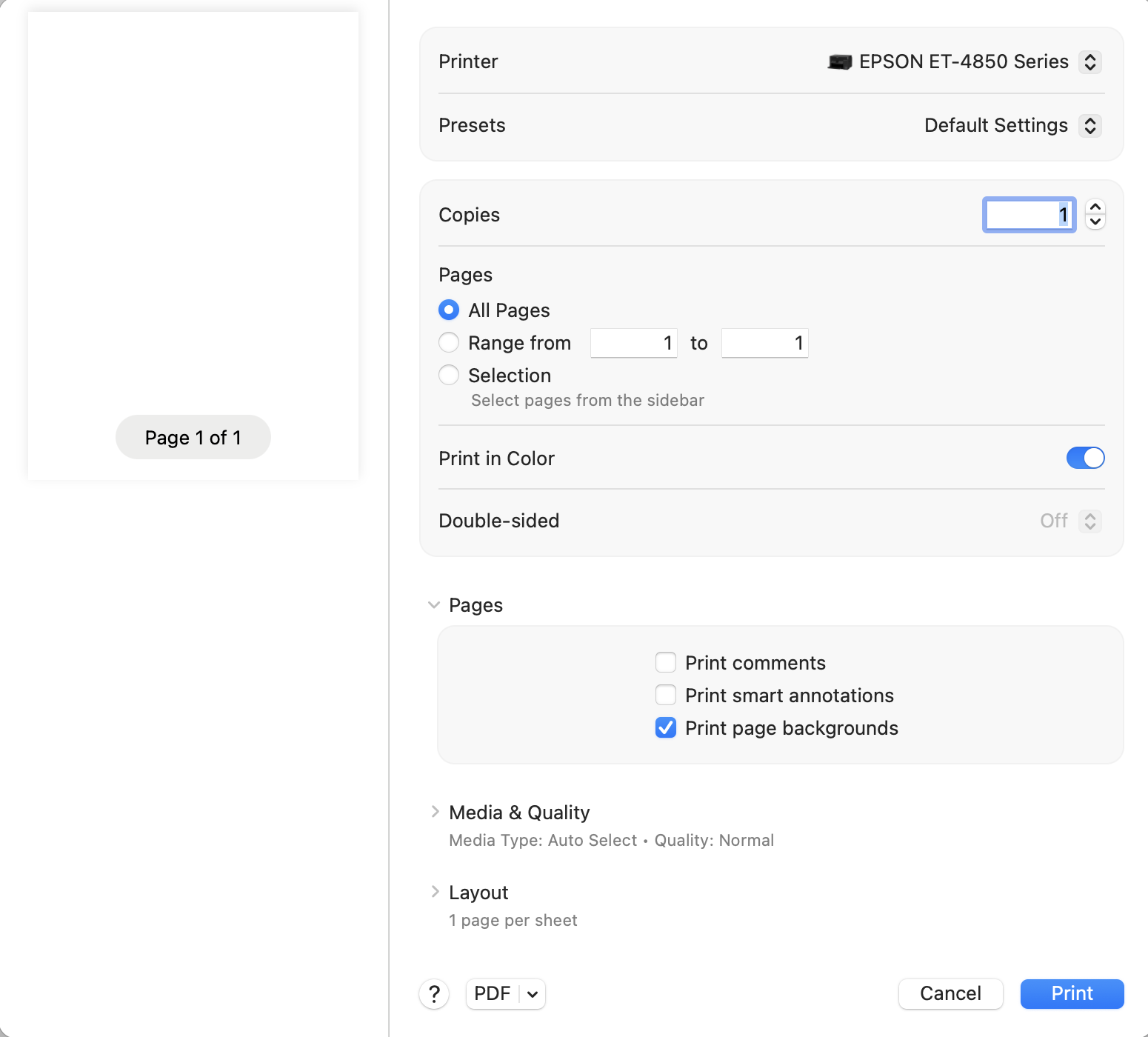Click the help question mark button
This screenshot has width=1148, height=1037.
pos(434,994)
